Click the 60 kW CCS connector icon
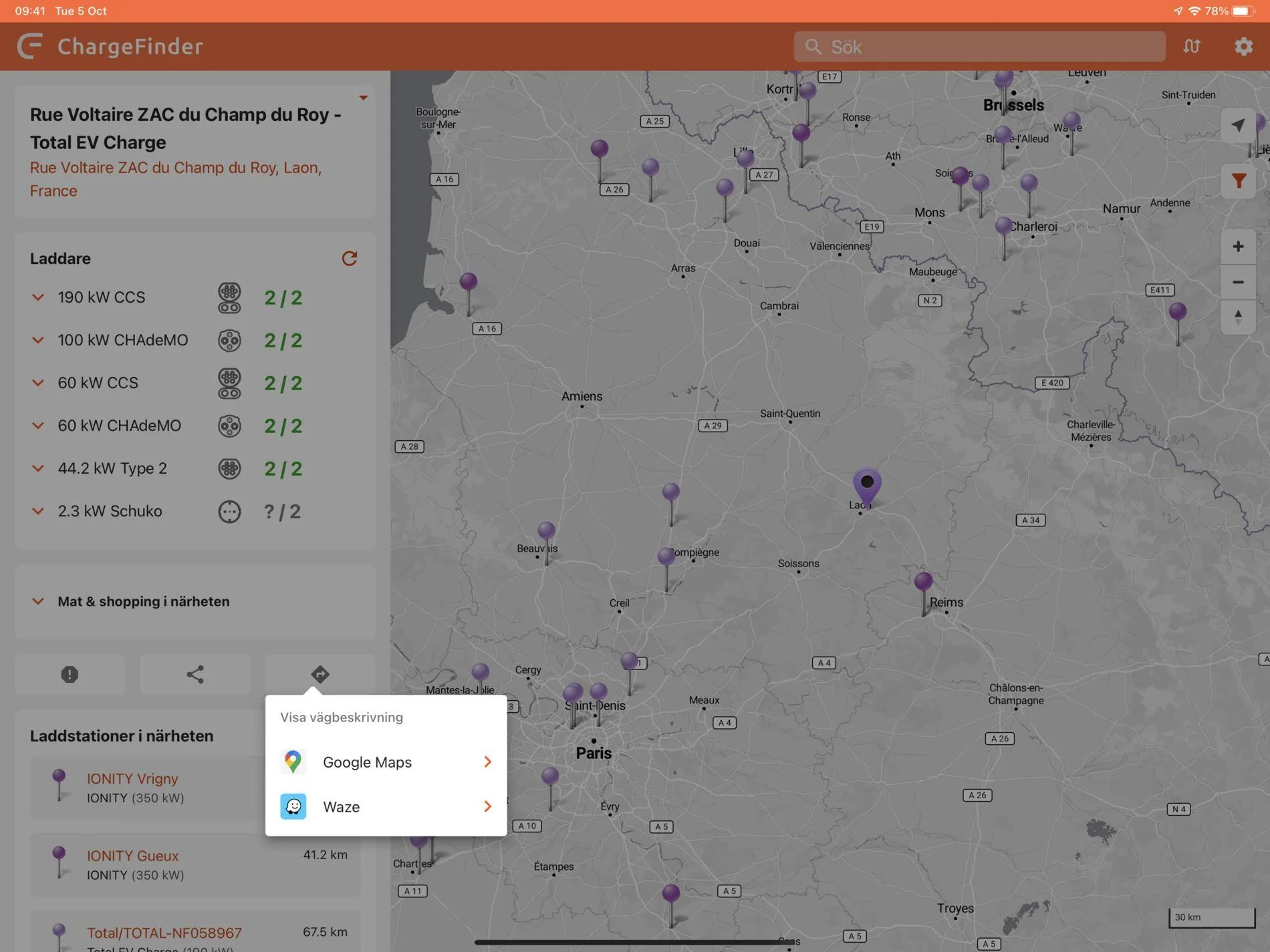 point(229,383)
